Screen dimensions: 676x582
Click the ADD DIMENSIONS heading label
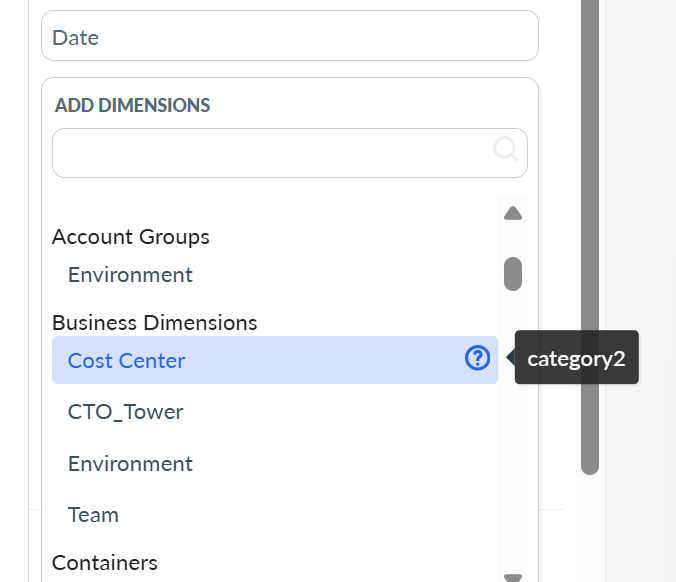tap(132, 105)
